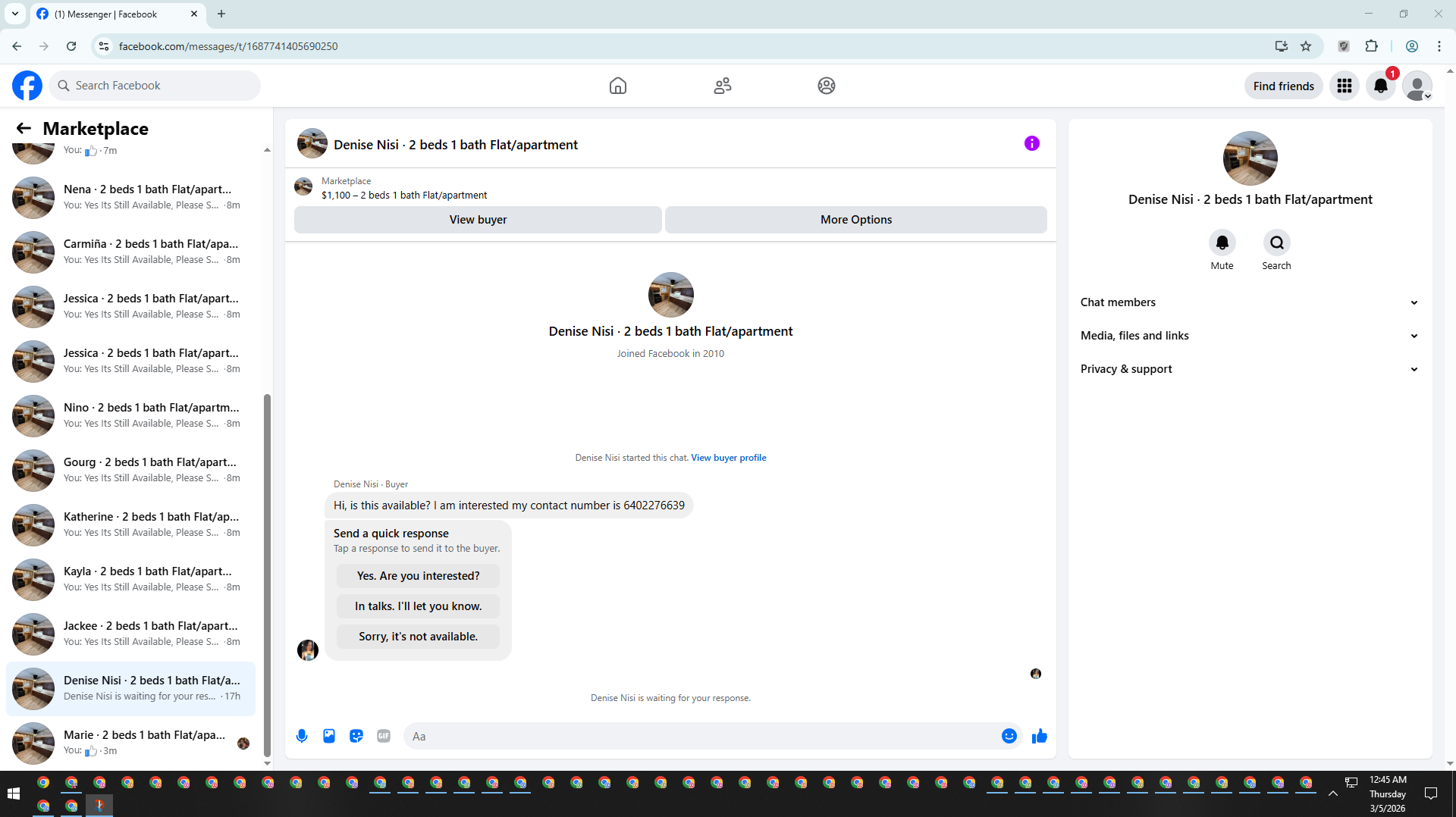
Task: Open the Windows Start menu
Action: [14, 794]
